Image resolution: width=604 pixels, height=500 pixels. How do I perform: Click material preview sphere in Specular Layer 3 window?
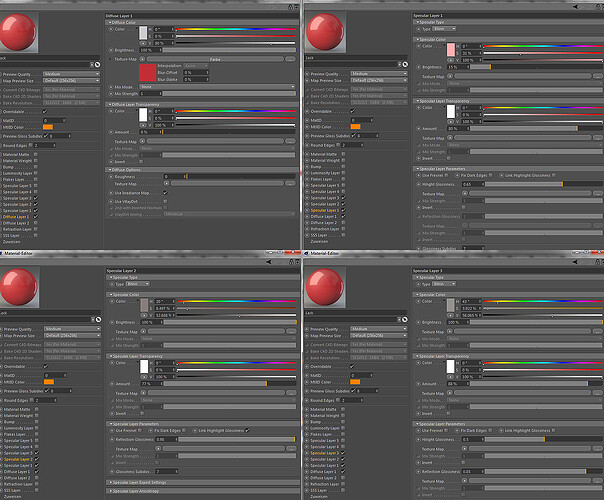coord(325,287)
